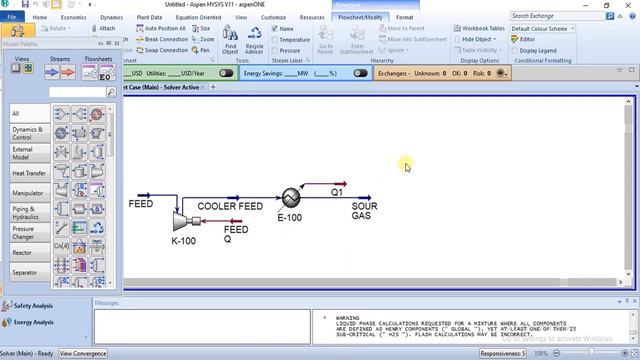Viewport: 640px width, 360px height.
Task: Click the Pan tool in ribbon
Action: pos(200,50)
